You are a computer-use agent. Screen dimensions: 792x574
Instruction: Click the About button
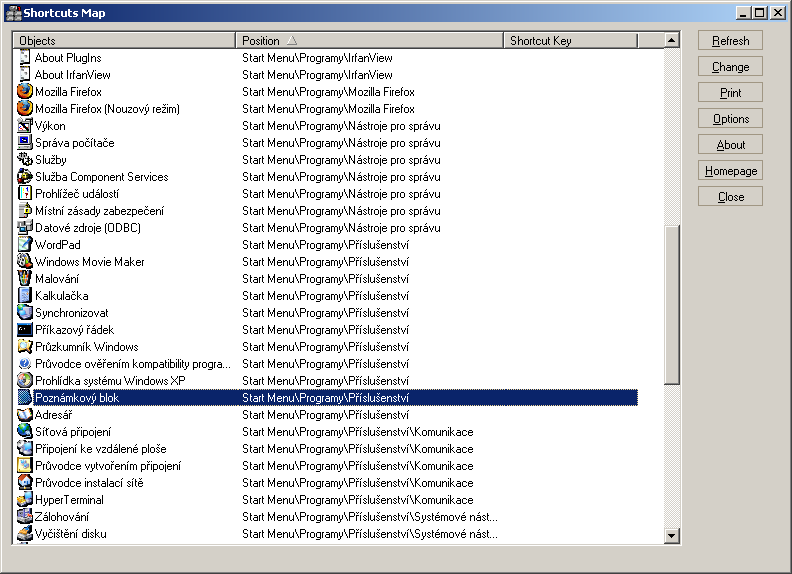coord(730,145)
